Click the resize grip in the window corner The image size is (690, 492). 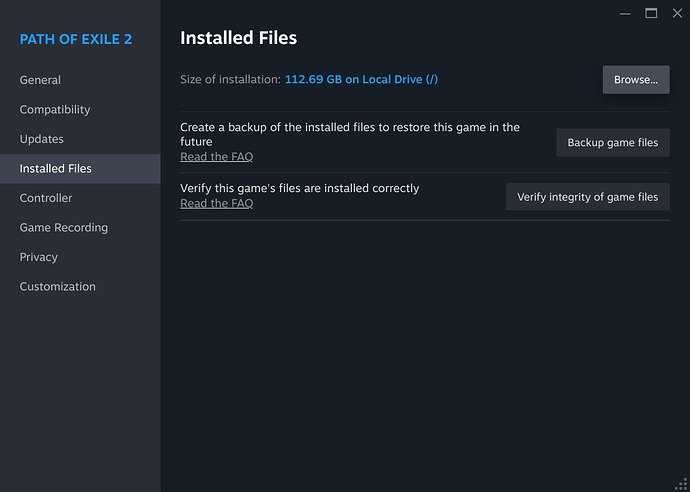[681, 483]
